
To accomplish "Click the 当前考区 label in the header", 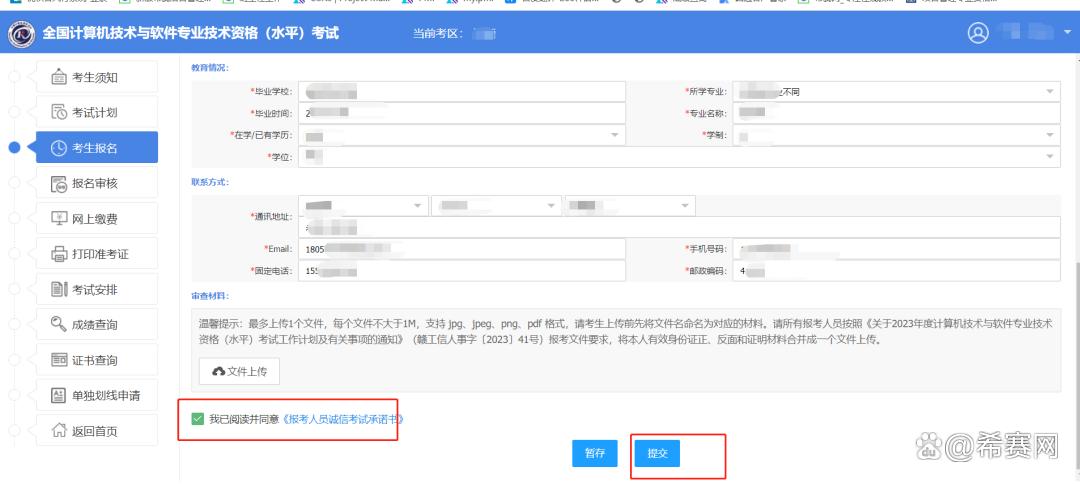I will [x=439, y=34].
